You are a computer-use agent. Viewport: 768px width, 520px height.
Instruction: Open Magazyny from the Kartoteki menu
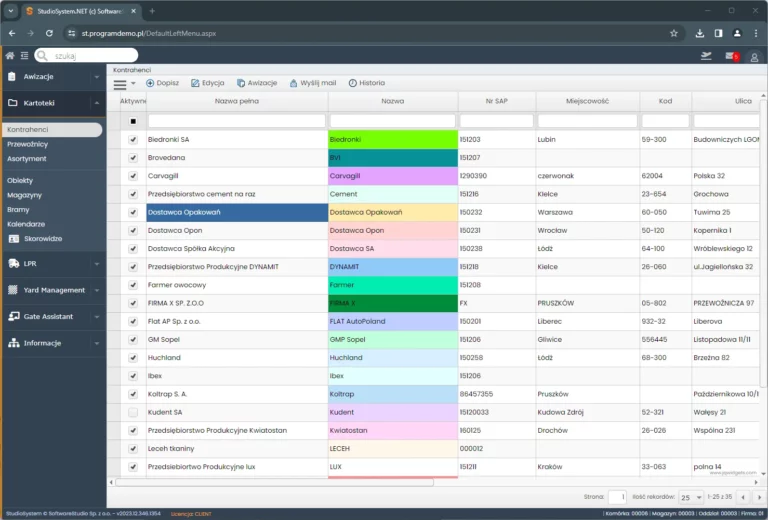click(x=24, y=195)
